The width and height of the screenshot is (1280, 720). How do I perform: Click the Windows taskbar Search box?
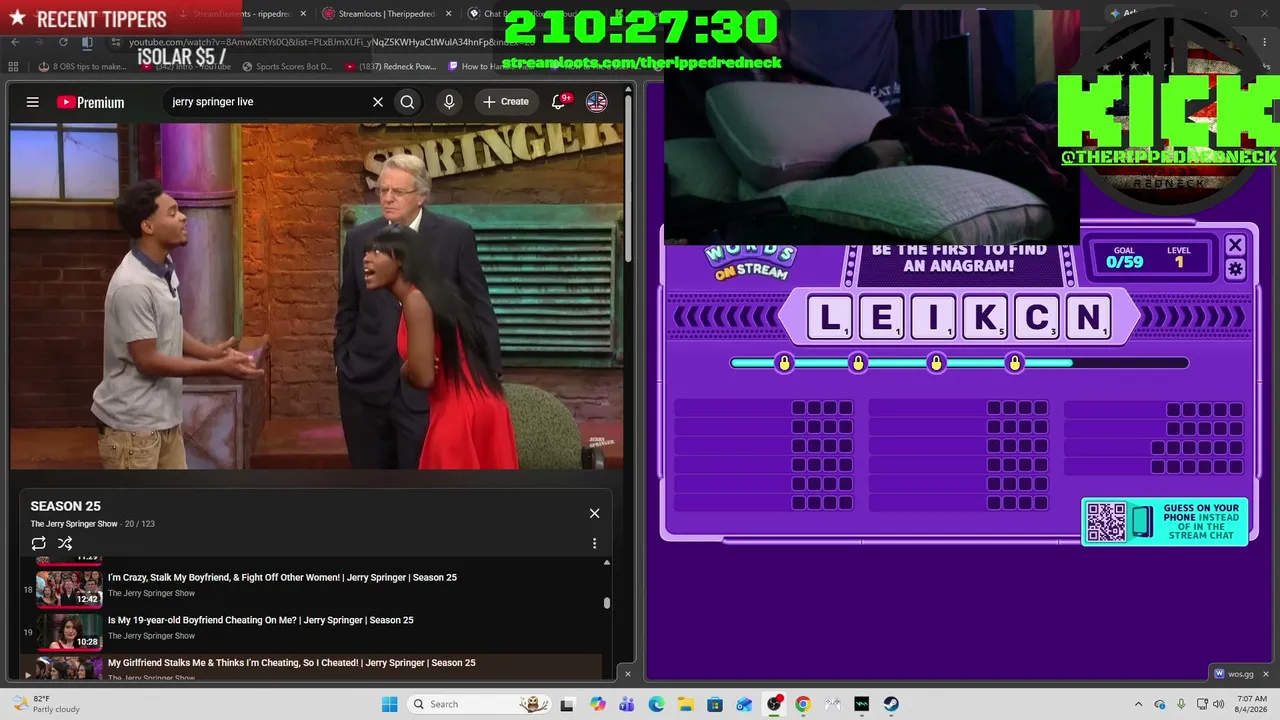click(478, 704)
